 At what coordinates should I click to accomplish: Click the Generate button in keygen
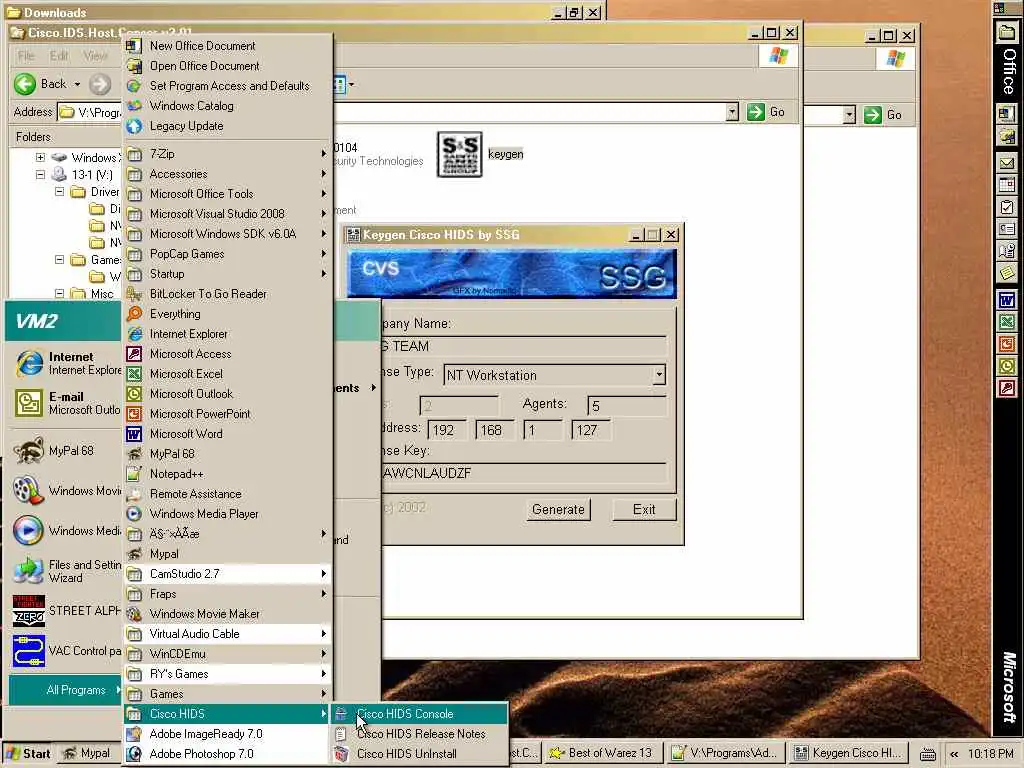tap(558, 509)
